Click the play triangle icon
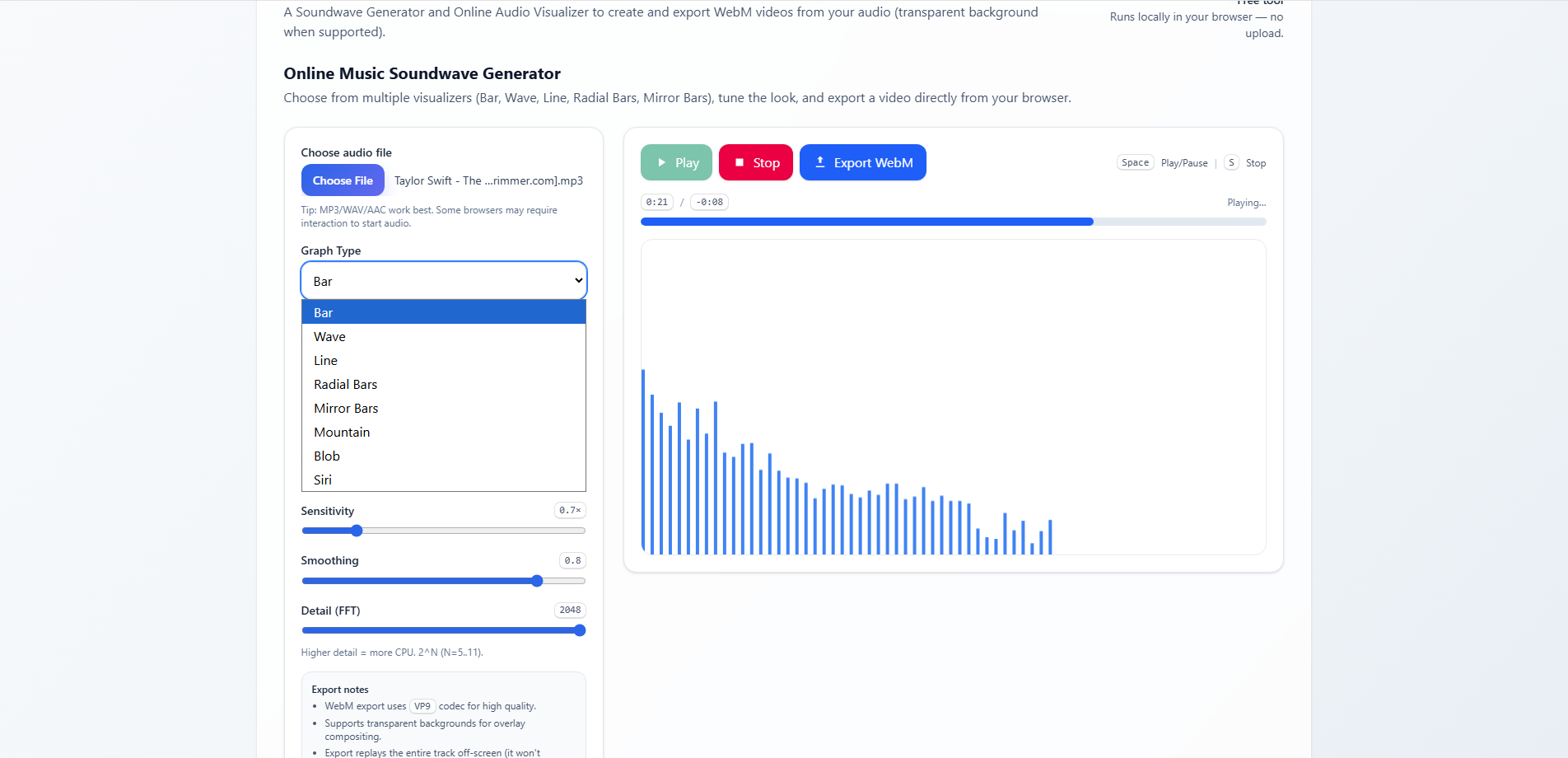 tap(661, 162)
